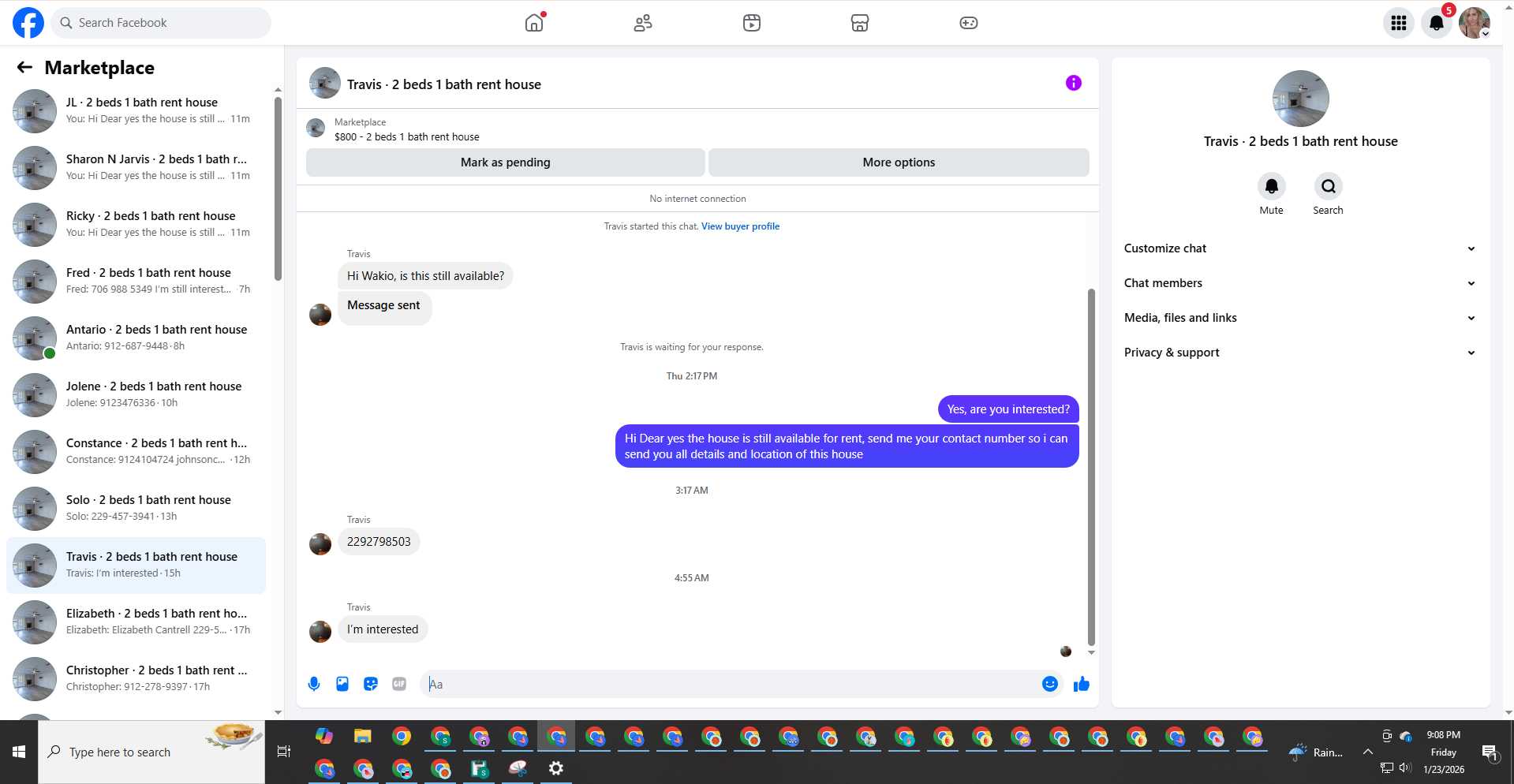Attach a photo using the image icon

coord(342,684)
